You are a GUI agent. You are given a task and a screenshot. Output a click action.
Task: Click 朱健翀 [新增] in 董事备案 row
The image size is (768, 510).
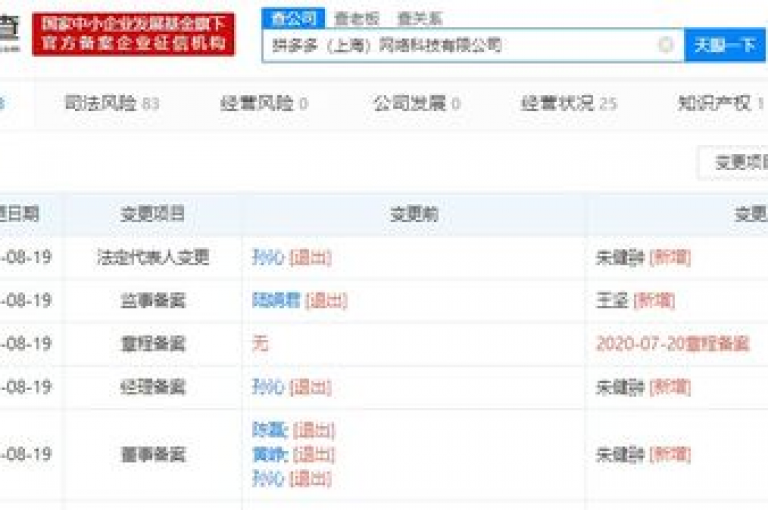click(643, 455)
